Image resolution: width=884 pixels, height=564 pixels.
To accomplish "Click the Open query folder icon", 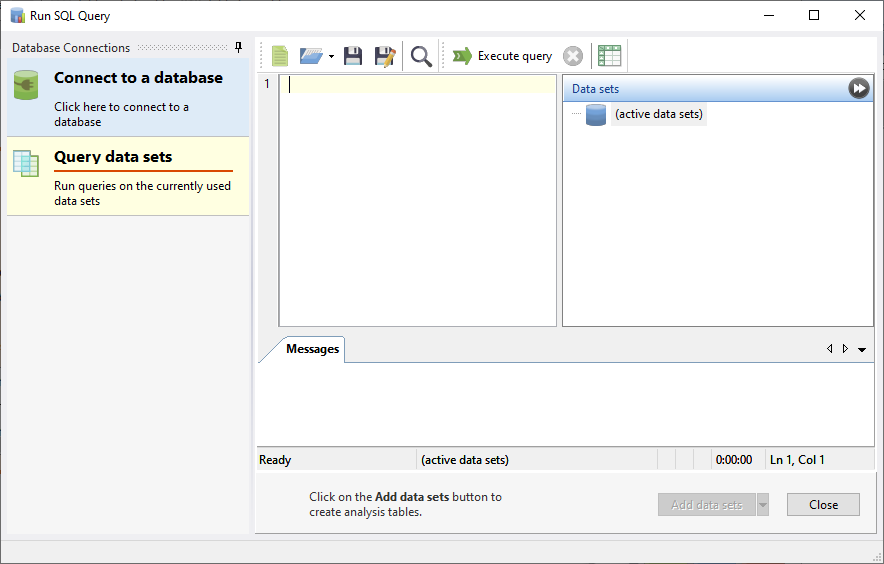I will click(311, 56).
